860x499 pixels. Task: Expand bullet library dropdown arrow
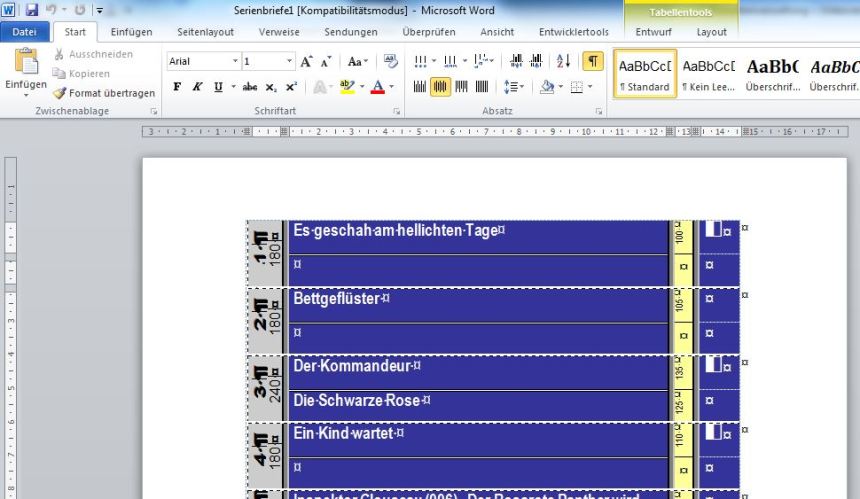tap(434, 61)
